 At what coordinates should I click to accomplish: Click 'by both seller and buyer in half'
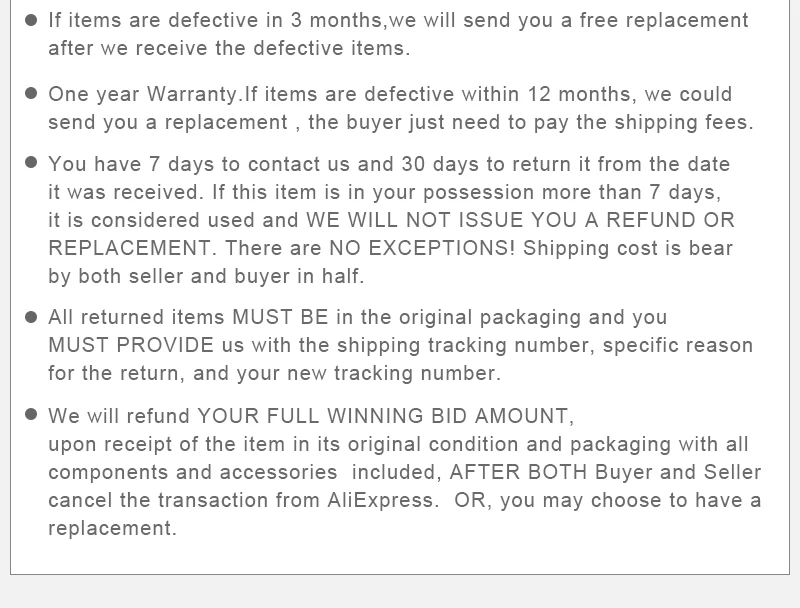pyautogui.click(x=206, y=276)
